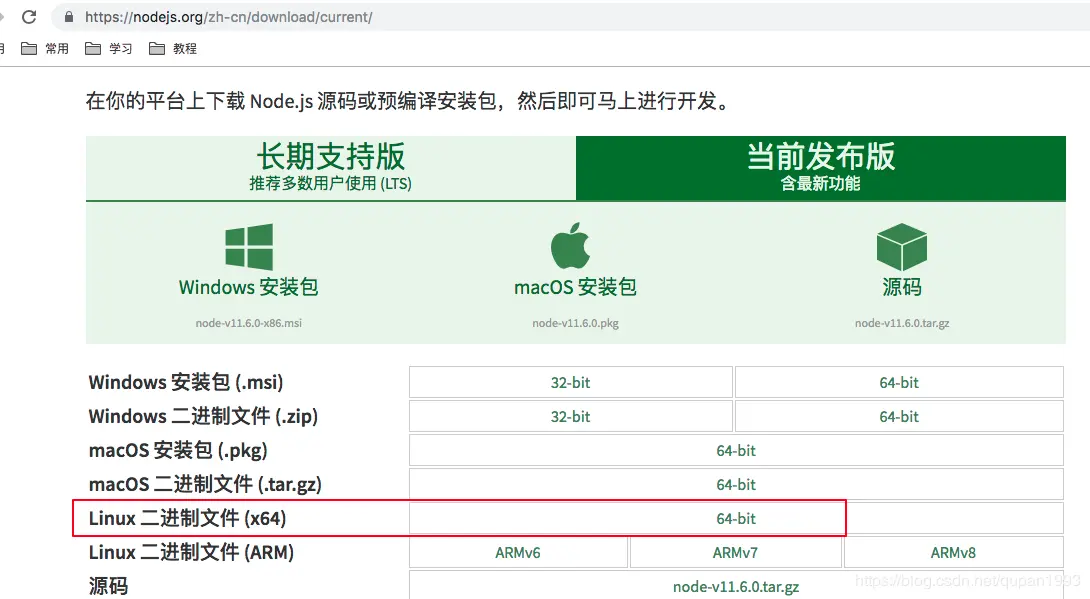
Task: Download macOS pkg installer 64-bit
Action: 736,450
